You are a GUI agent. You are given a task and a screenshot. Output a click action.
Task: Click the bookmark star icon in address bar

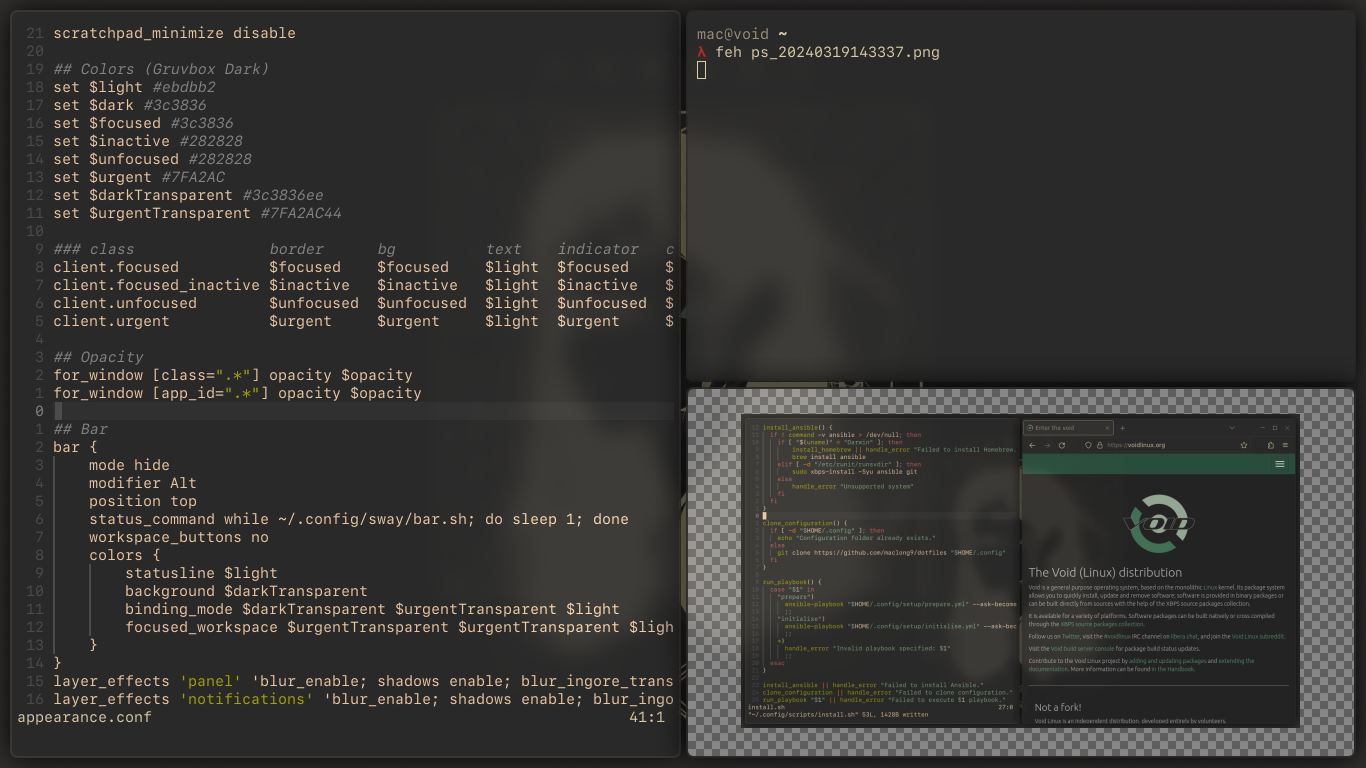tap(1244, 445)
